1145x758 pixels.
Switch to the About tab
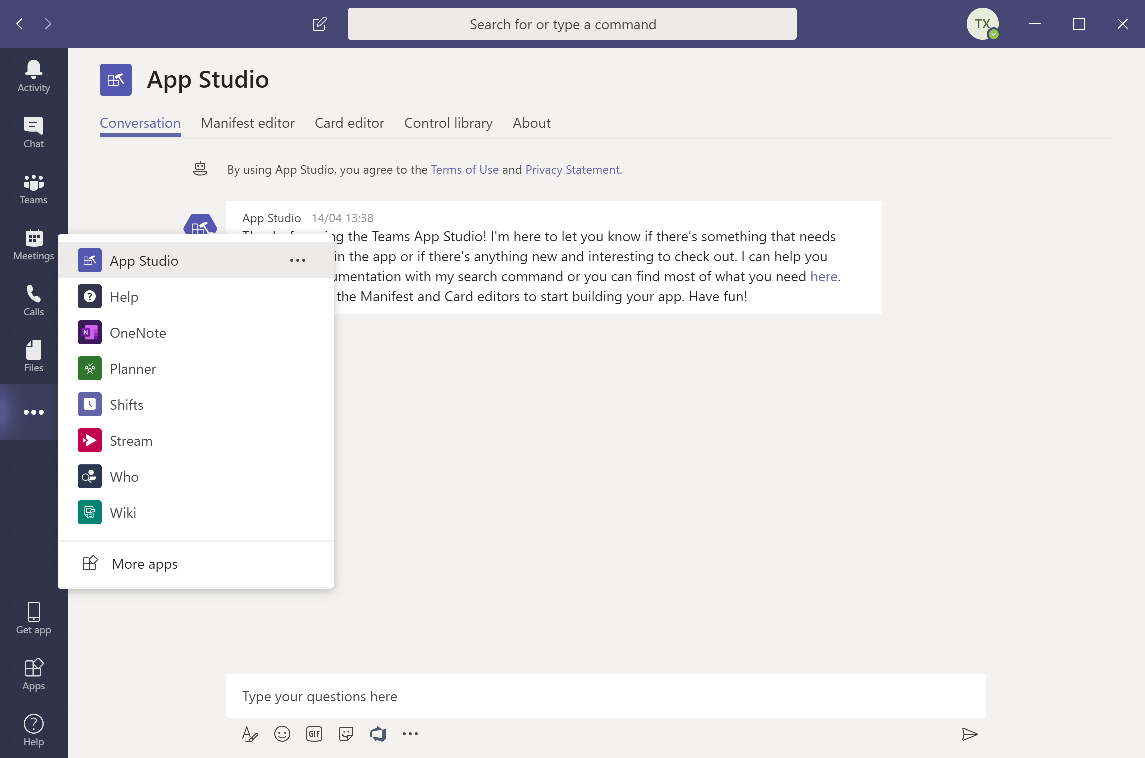532,123
